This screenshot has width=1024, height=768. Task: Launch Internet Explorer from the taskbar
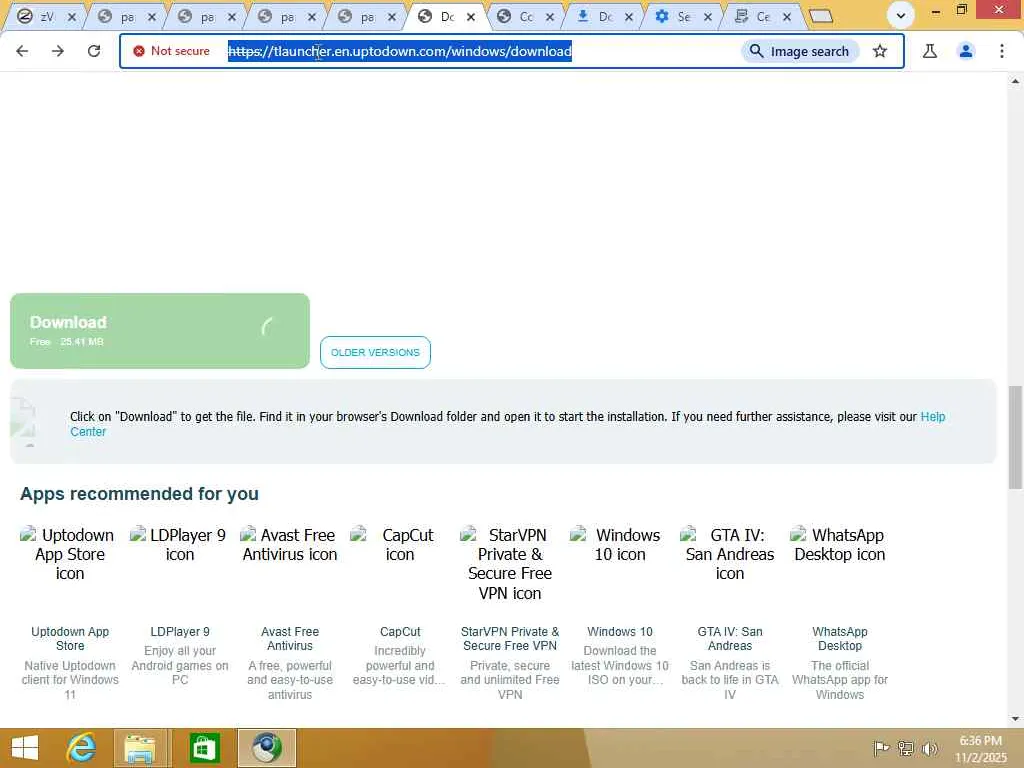(x=82, y=748)
